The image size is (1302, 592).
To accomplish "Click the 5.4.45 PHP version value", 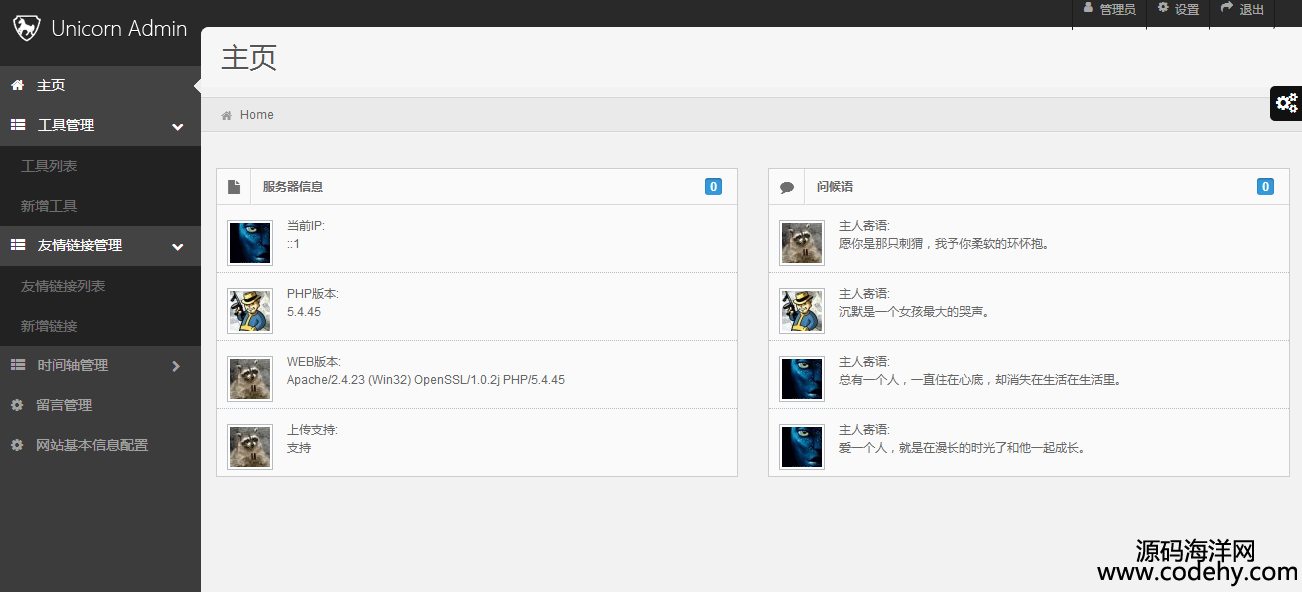I will click(x=304, y=312).
